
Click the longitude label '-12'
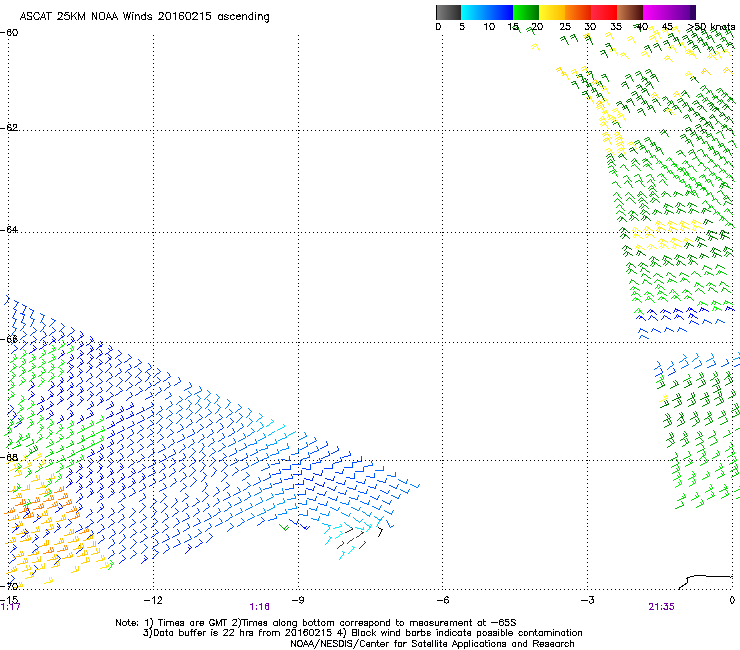[153, 600]
